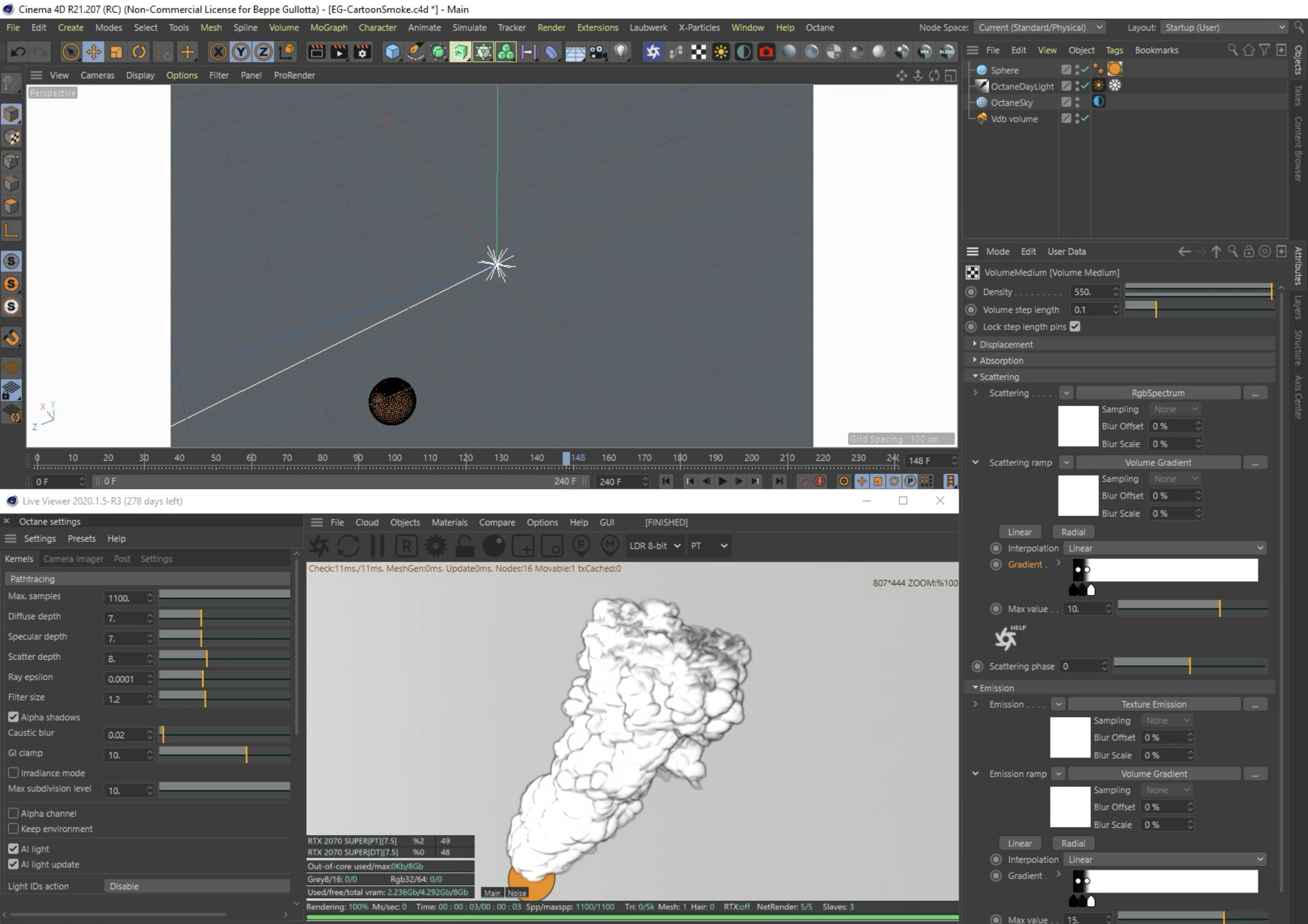The image size is (1308, 924).
Task: Uncheck the Alpha shadows checkbox
Action: tap(13, 717)
